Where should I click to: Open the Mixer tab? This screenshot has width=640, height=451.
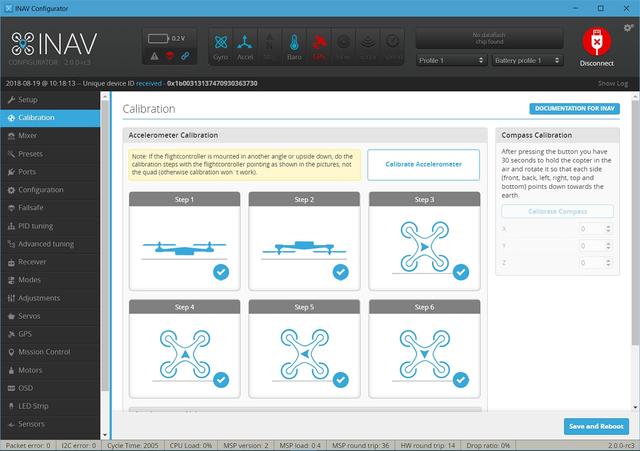tap(50, 136)
